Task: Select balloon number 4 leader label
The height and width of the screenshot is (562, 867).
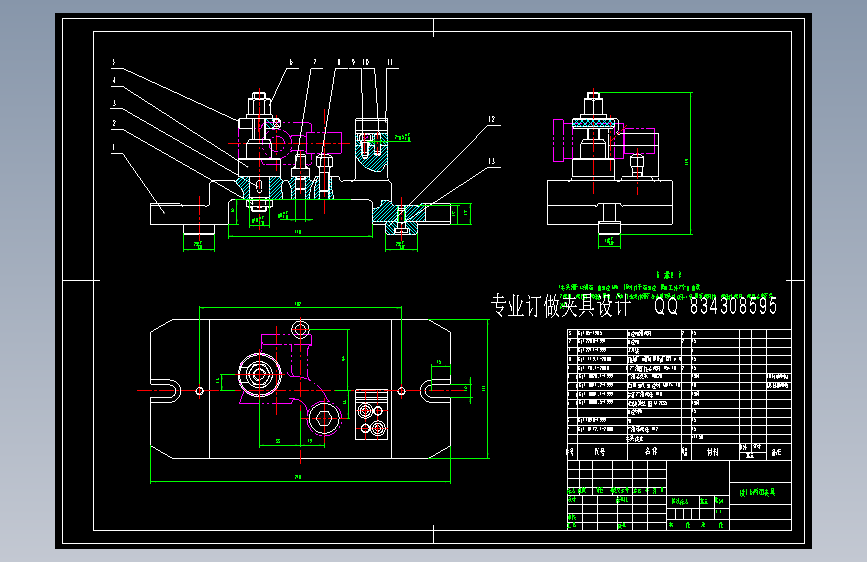Action: [x=114, y=81]
